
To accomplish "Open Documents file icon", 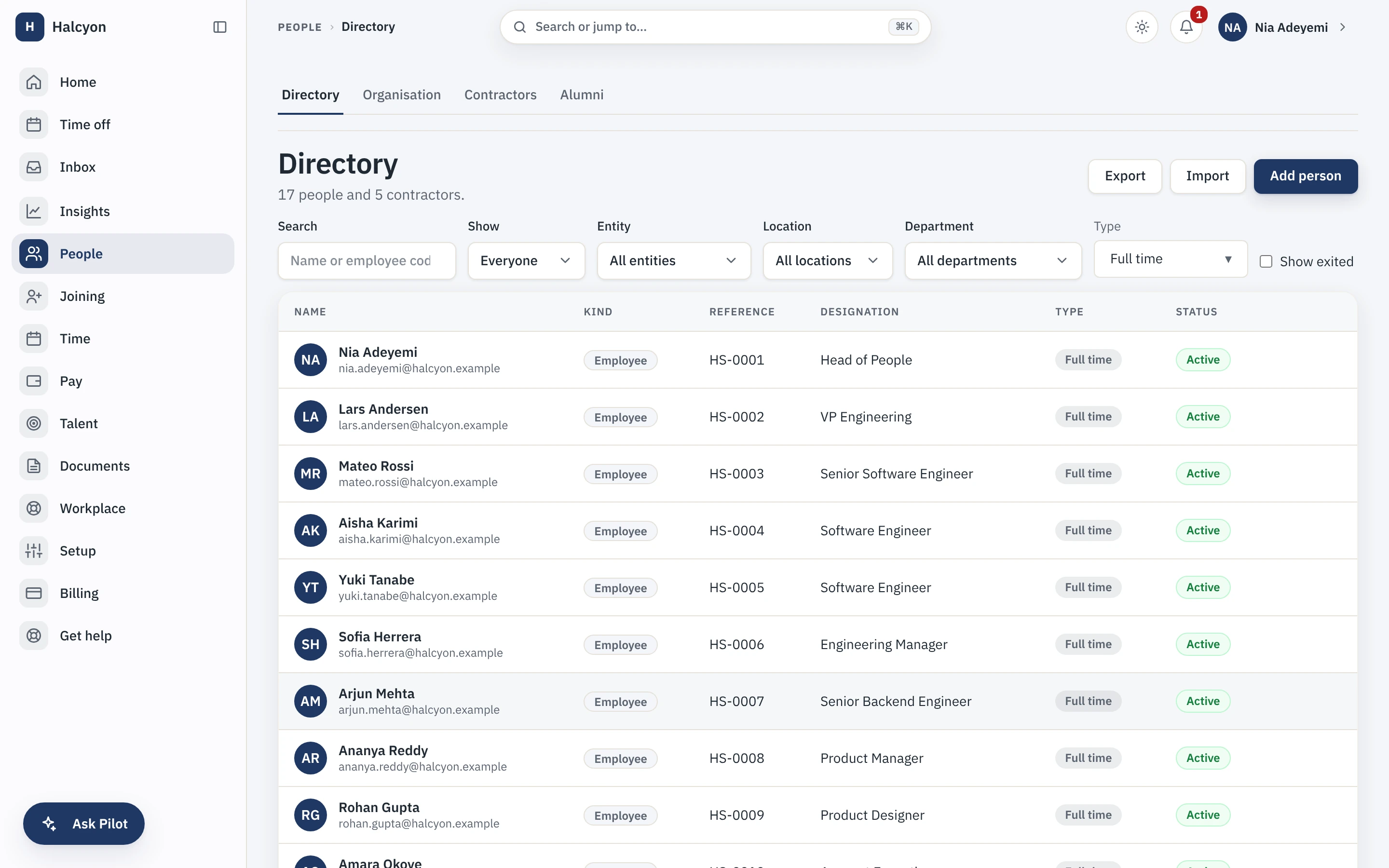I will coord(34,466).
